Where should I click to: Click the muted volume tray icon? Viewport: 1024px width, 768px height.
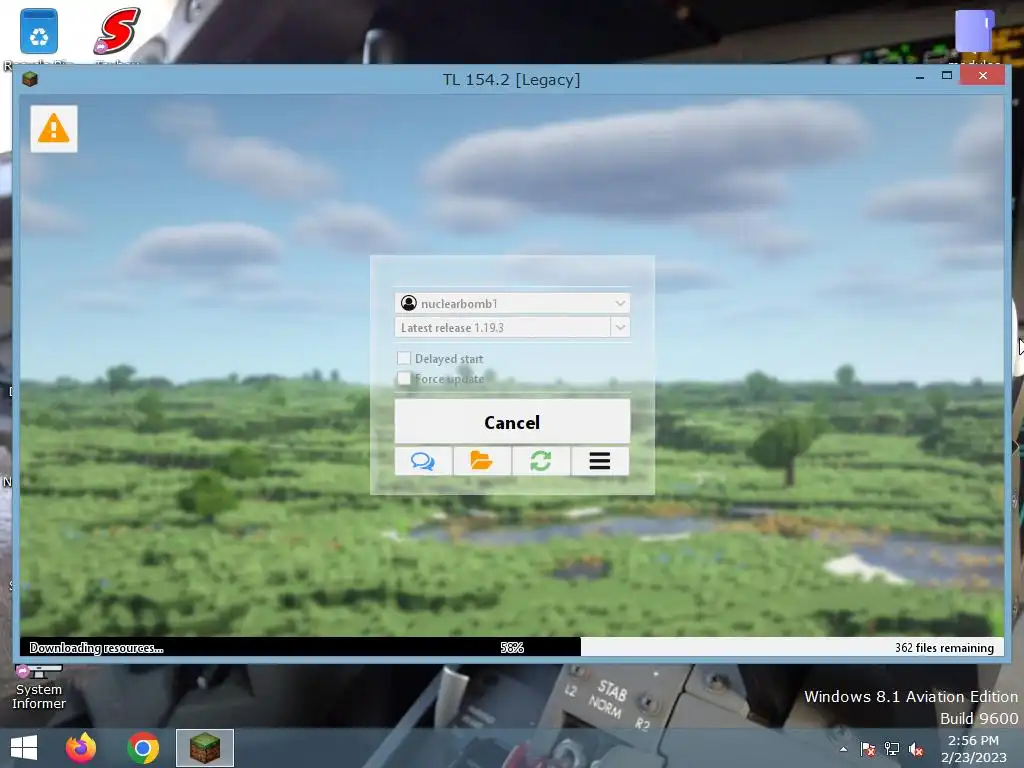pos(916,749)
